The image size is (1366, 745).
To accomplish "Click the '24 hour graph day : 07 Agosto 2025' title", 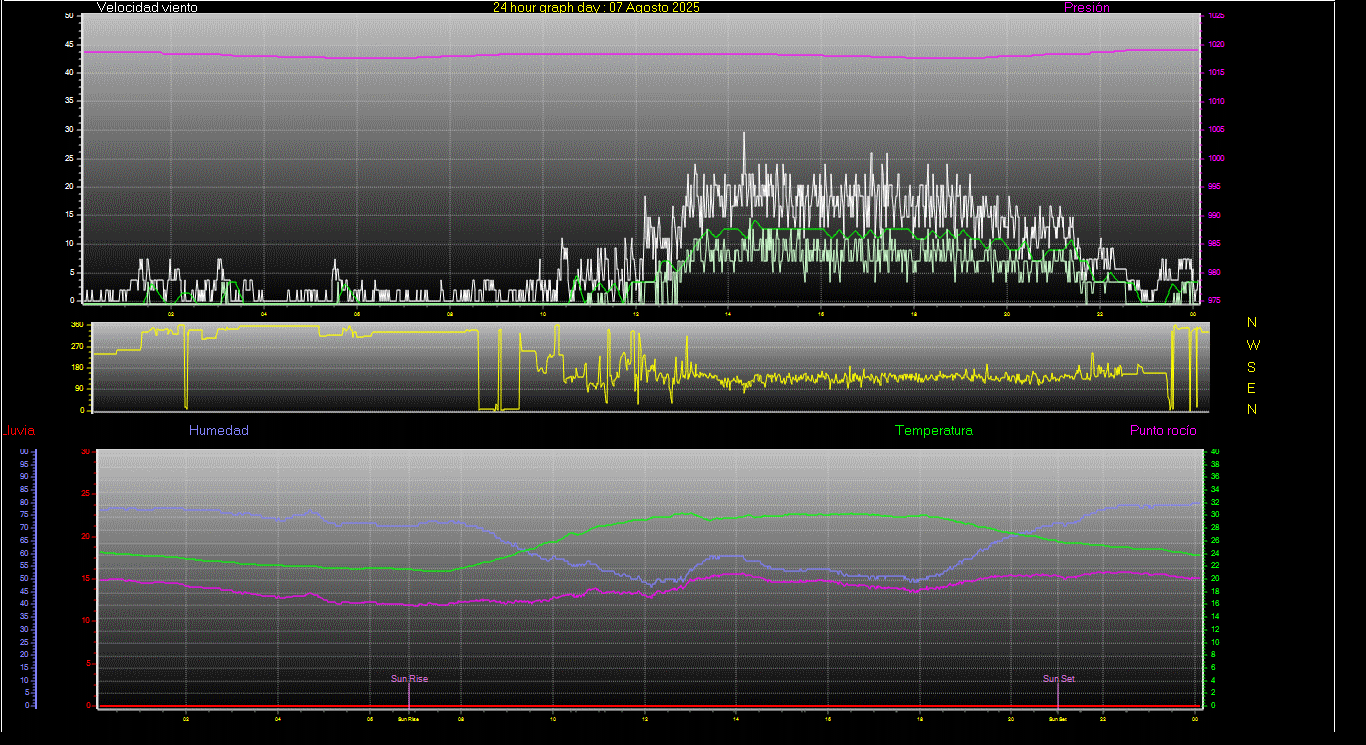I will (x=596, y=7).
